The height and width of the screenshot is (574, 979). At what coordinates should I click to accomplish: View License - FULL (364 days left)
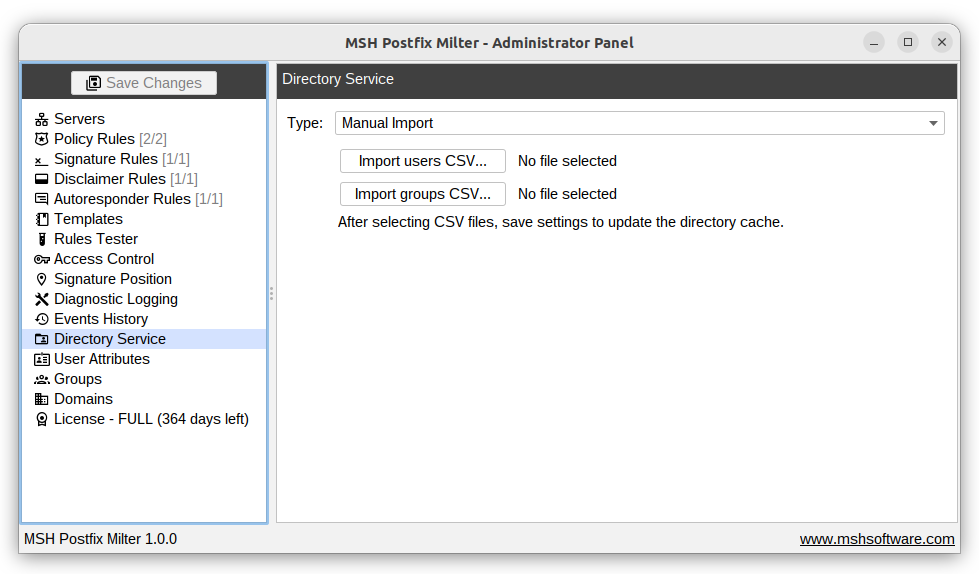(151, 419)
